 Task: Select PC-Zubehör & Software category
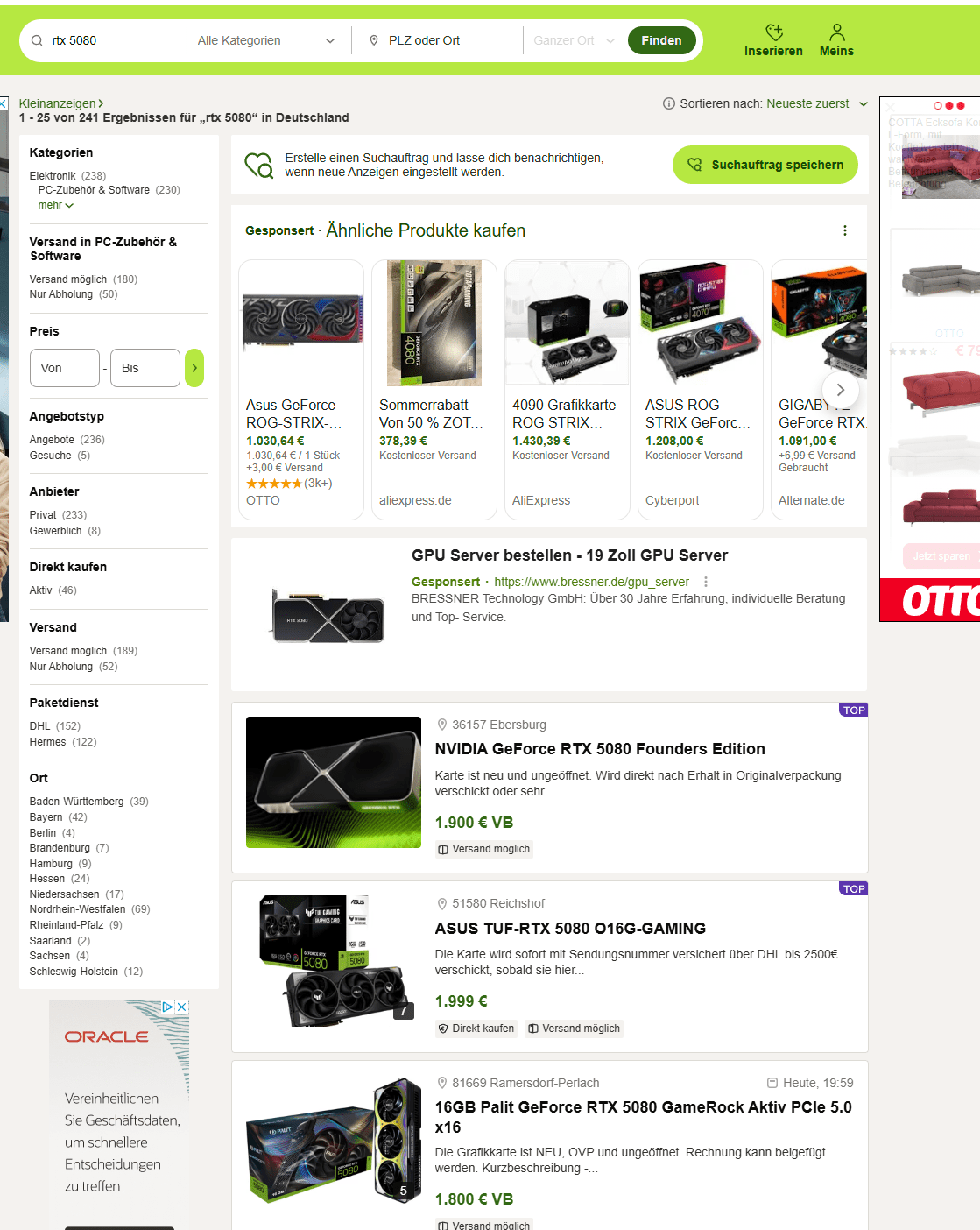point(94,190)
